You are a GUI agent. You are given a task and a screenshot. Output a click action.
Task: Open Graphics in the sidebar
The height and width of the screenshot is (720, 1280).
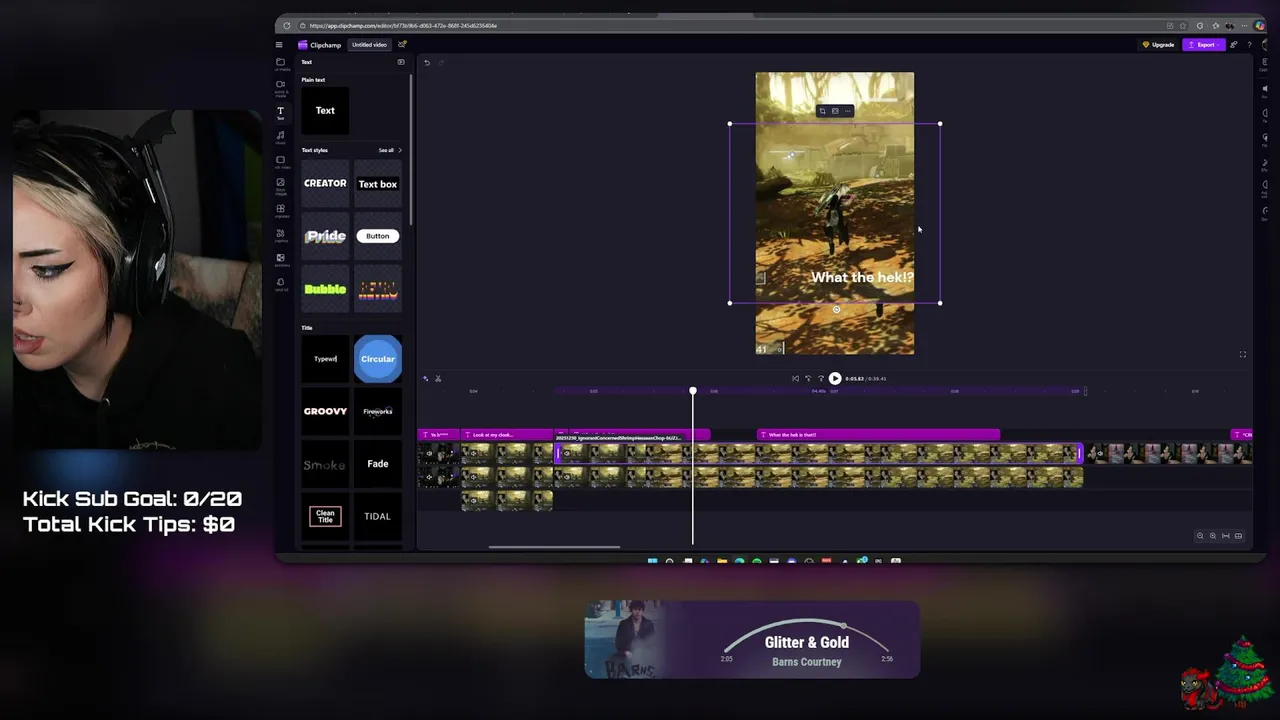click(281, 235)
